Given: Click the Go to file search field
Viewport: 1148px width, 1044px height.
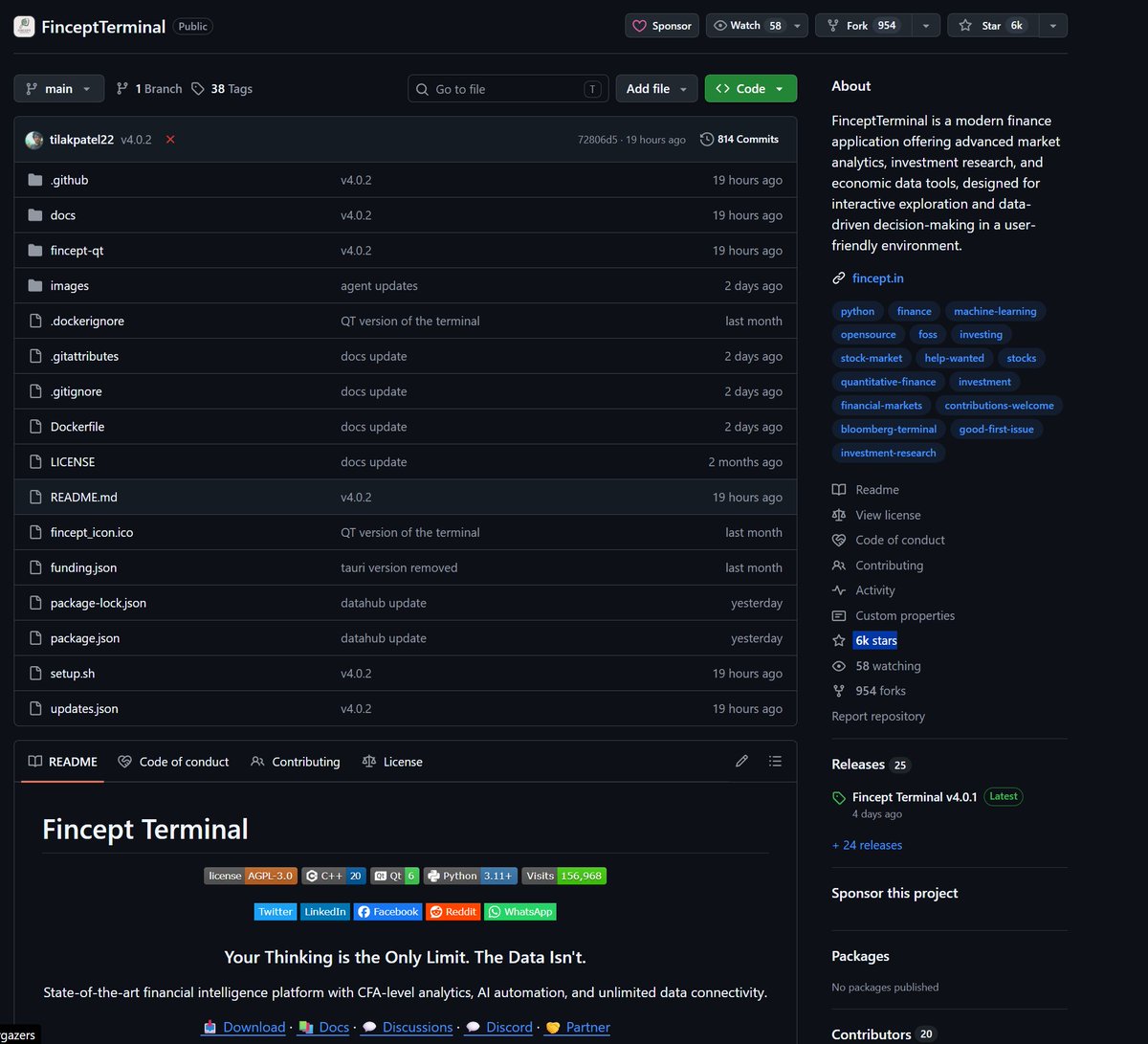Looking at the screenshot, I should 508,89.
